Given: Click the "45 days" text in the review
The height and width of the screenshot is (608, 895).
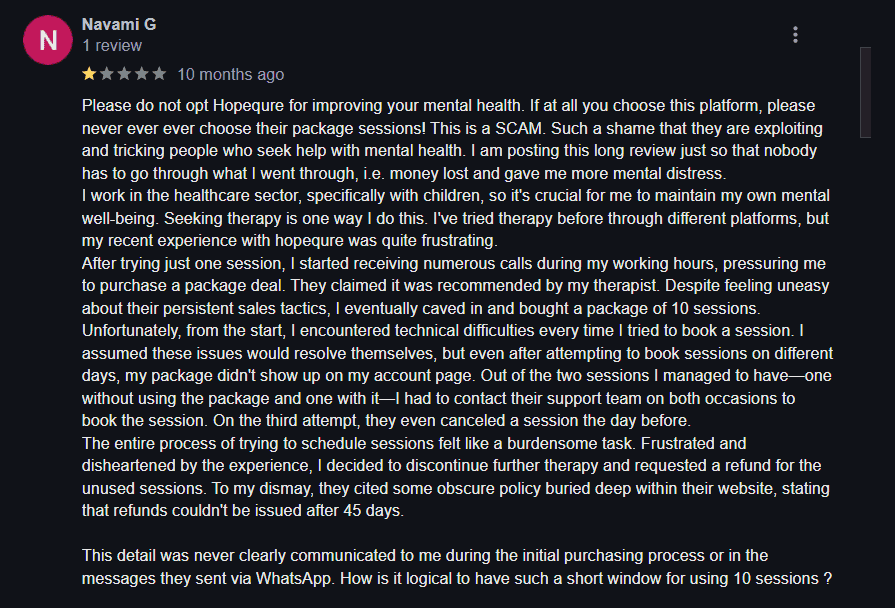Looking at the screenshot, I should [372, 511].
